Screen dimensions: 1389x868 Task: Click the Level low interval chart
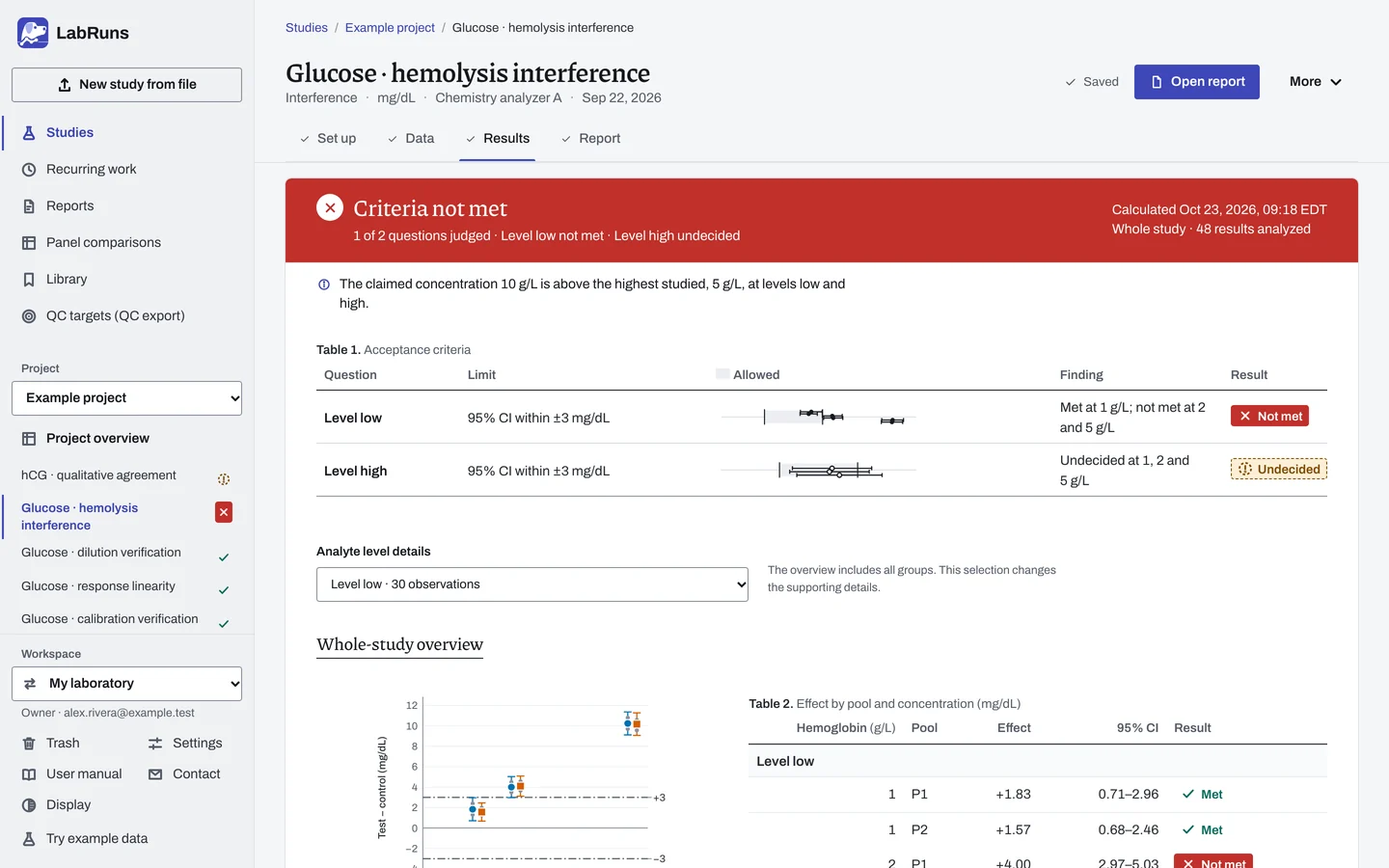[x=818, y=417]
